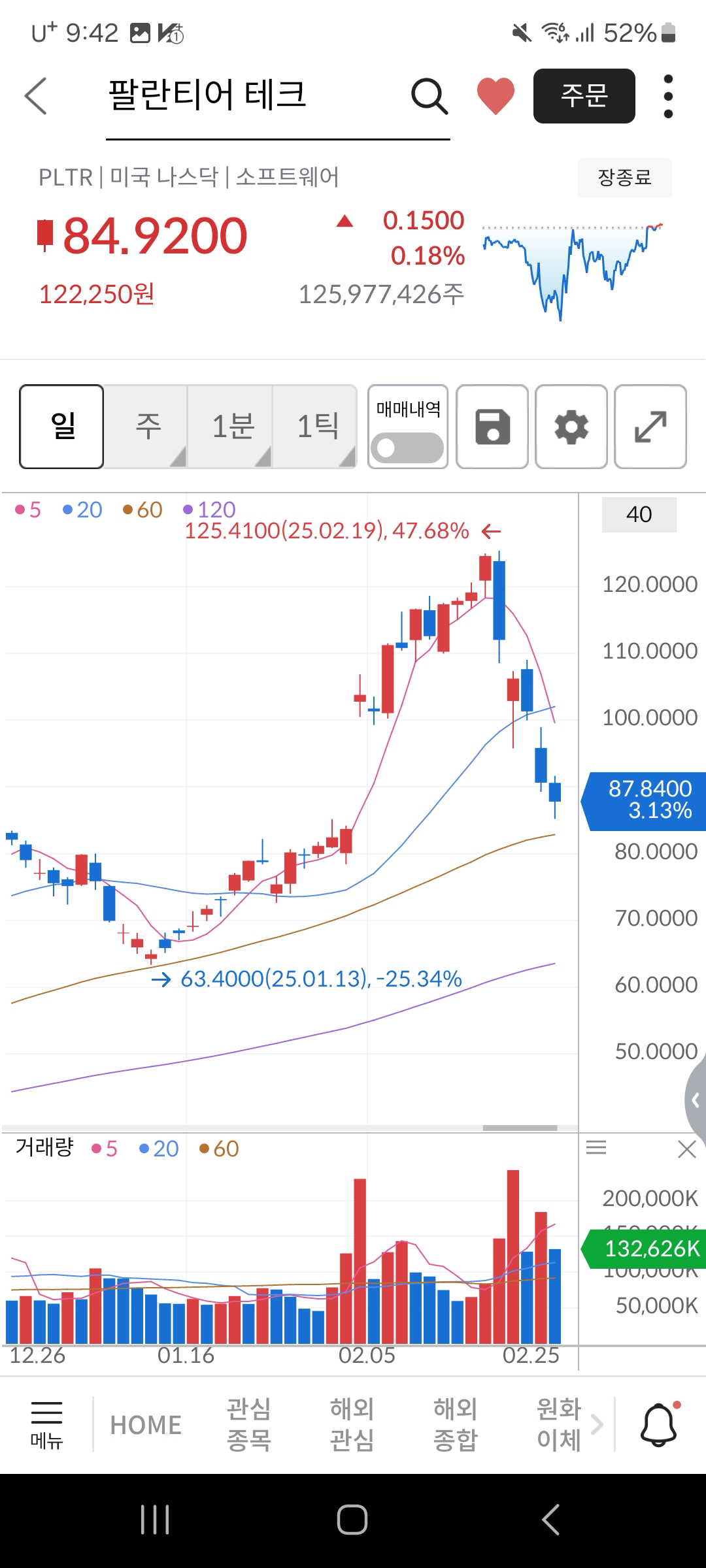Screen dimensions: 706x1568
Task: Tap the 84.9200 current price
Action: tap(155, 236)
